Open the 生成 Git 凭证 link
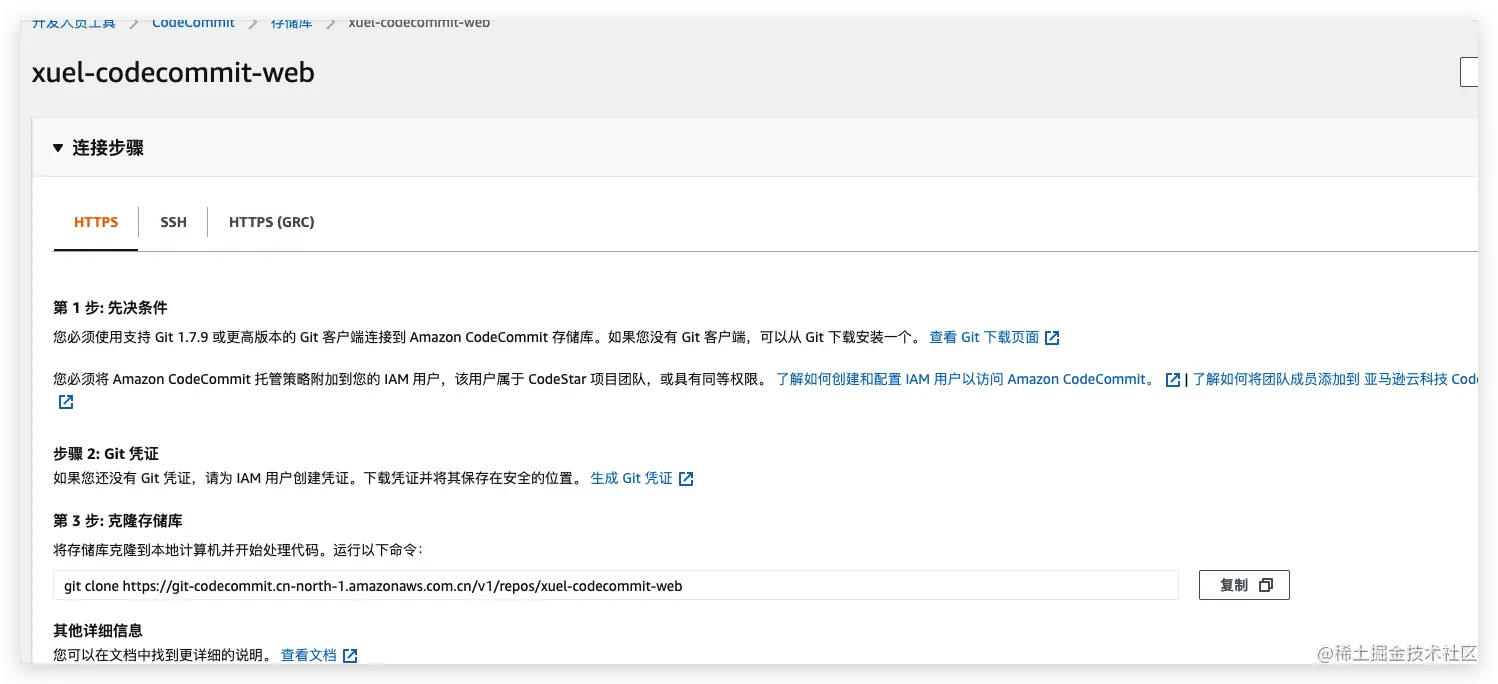Screen dimensions: 1498x684 [631, 478]
